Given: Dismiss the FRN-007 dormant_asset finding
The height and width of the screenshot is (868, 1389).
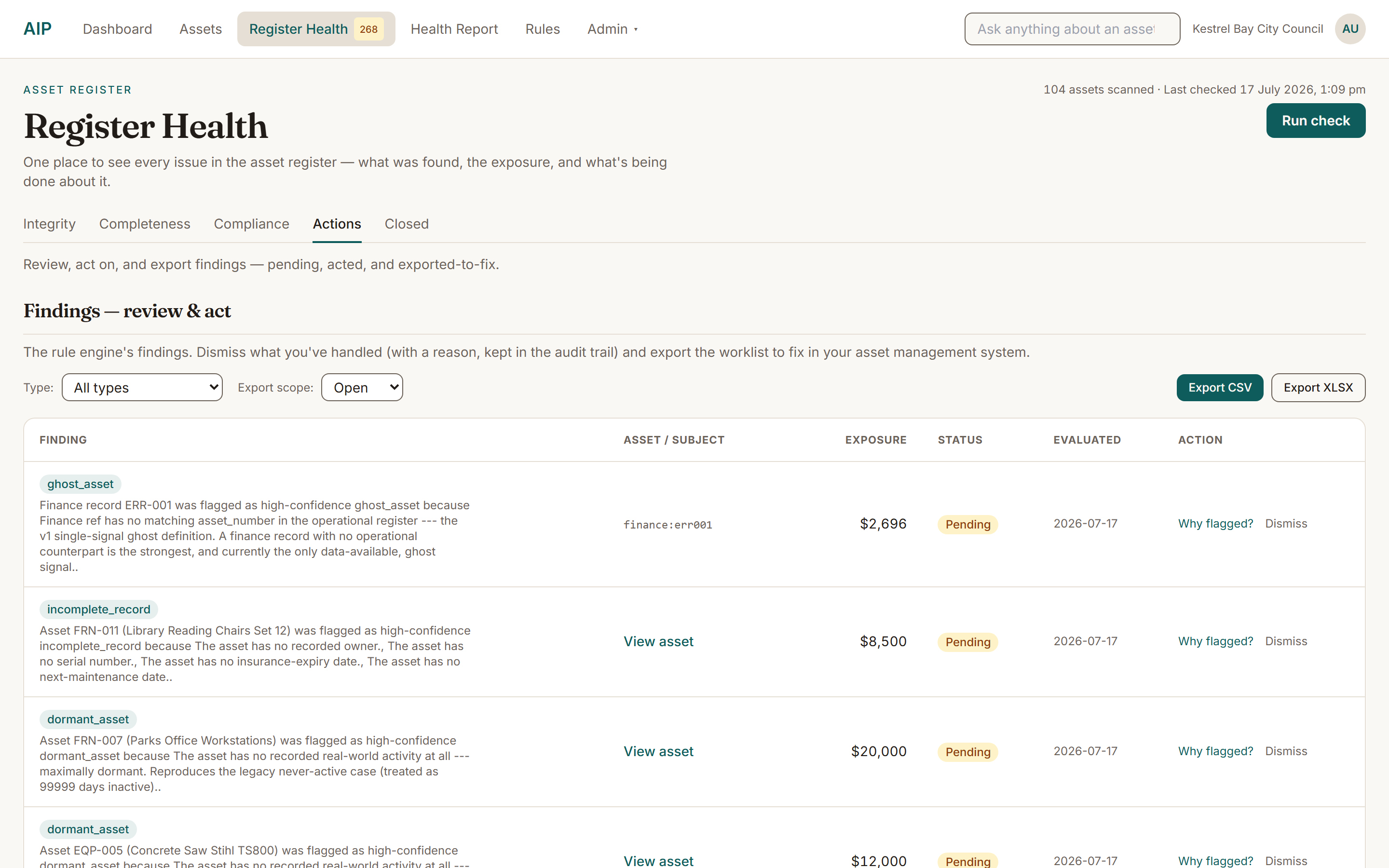Looking at the screenshot, I should point(1286,751).
